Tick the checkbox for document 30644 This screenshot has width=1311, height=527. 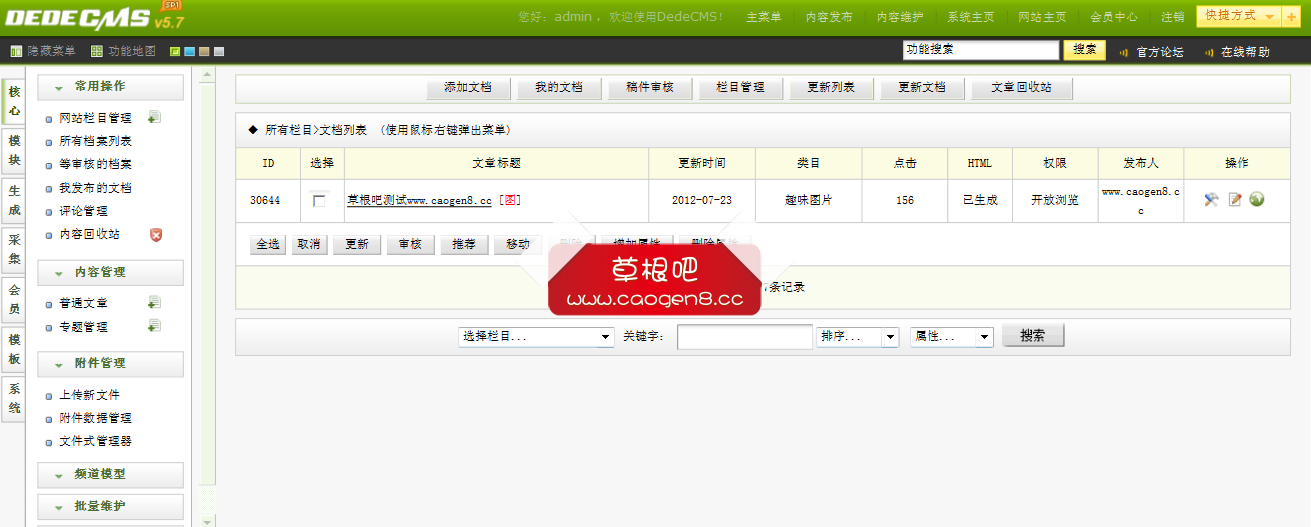319,201
